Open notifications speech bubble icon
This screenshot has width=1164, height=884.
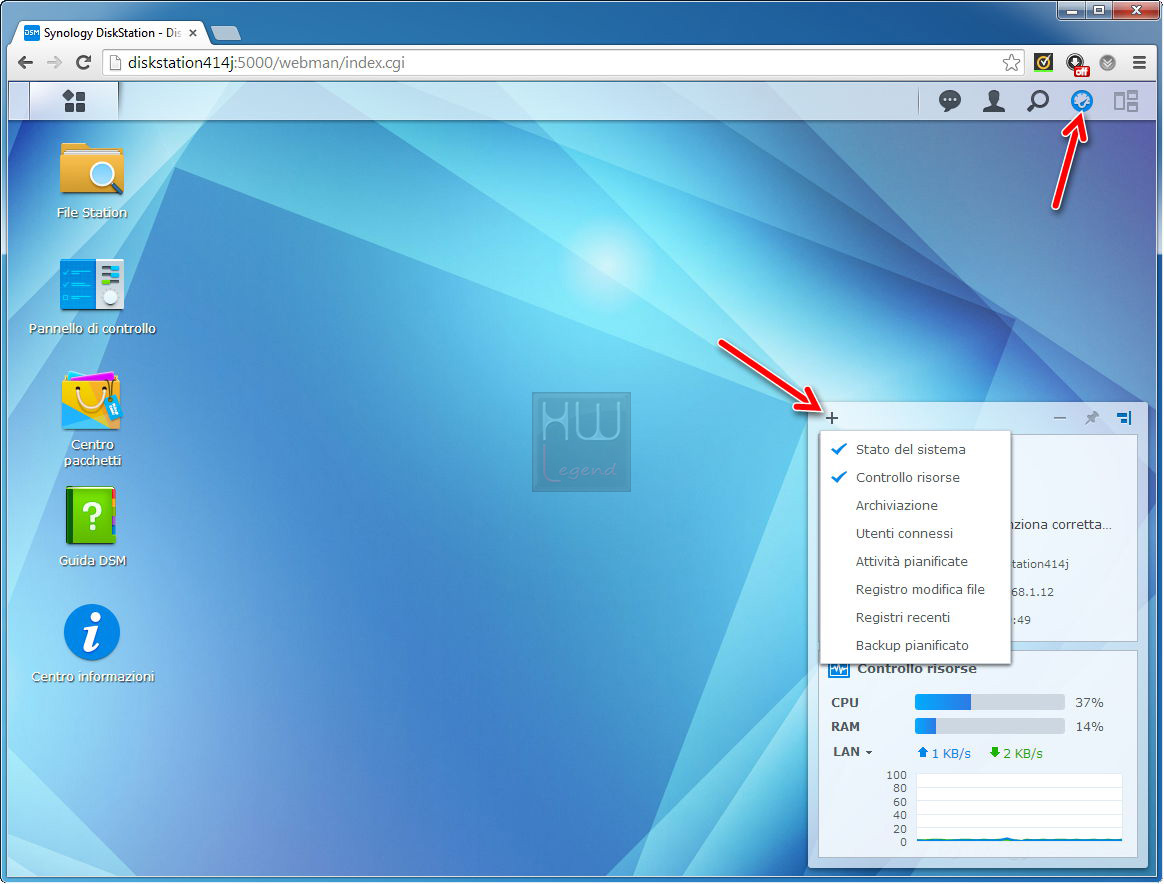click(949, 101)
